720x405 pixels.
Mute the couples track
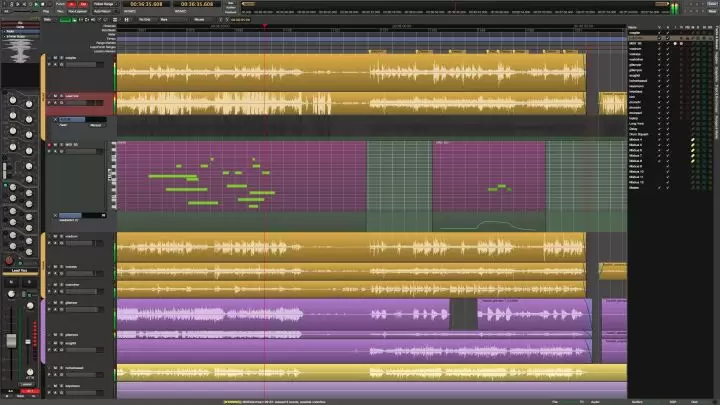[55, 58]
